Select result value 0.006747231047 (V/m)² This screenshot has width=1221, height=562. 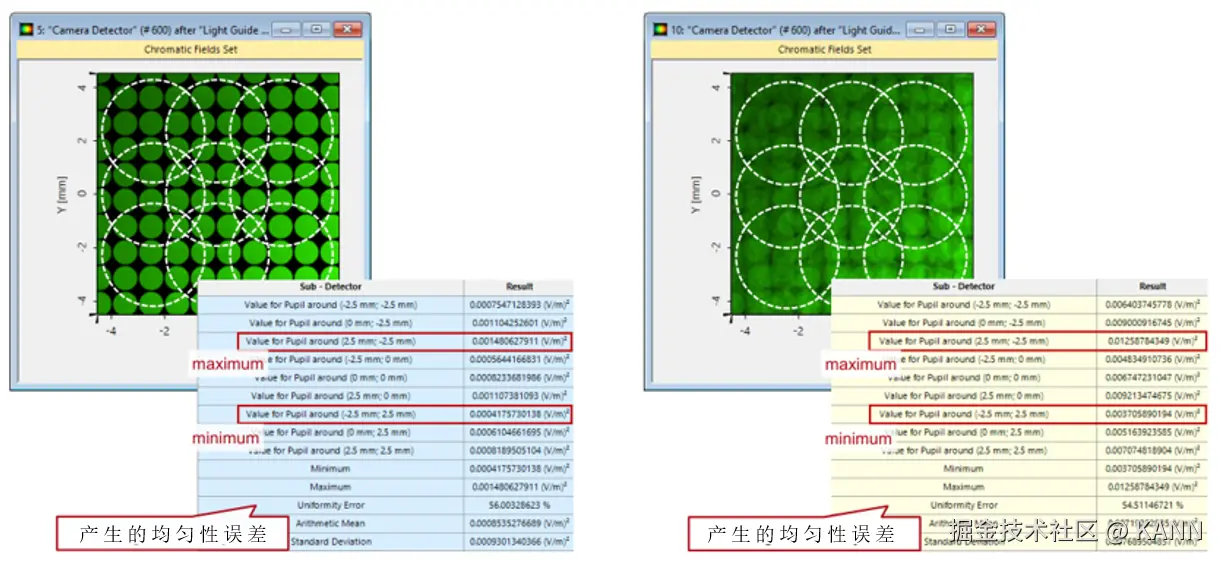click(1153, 377)
